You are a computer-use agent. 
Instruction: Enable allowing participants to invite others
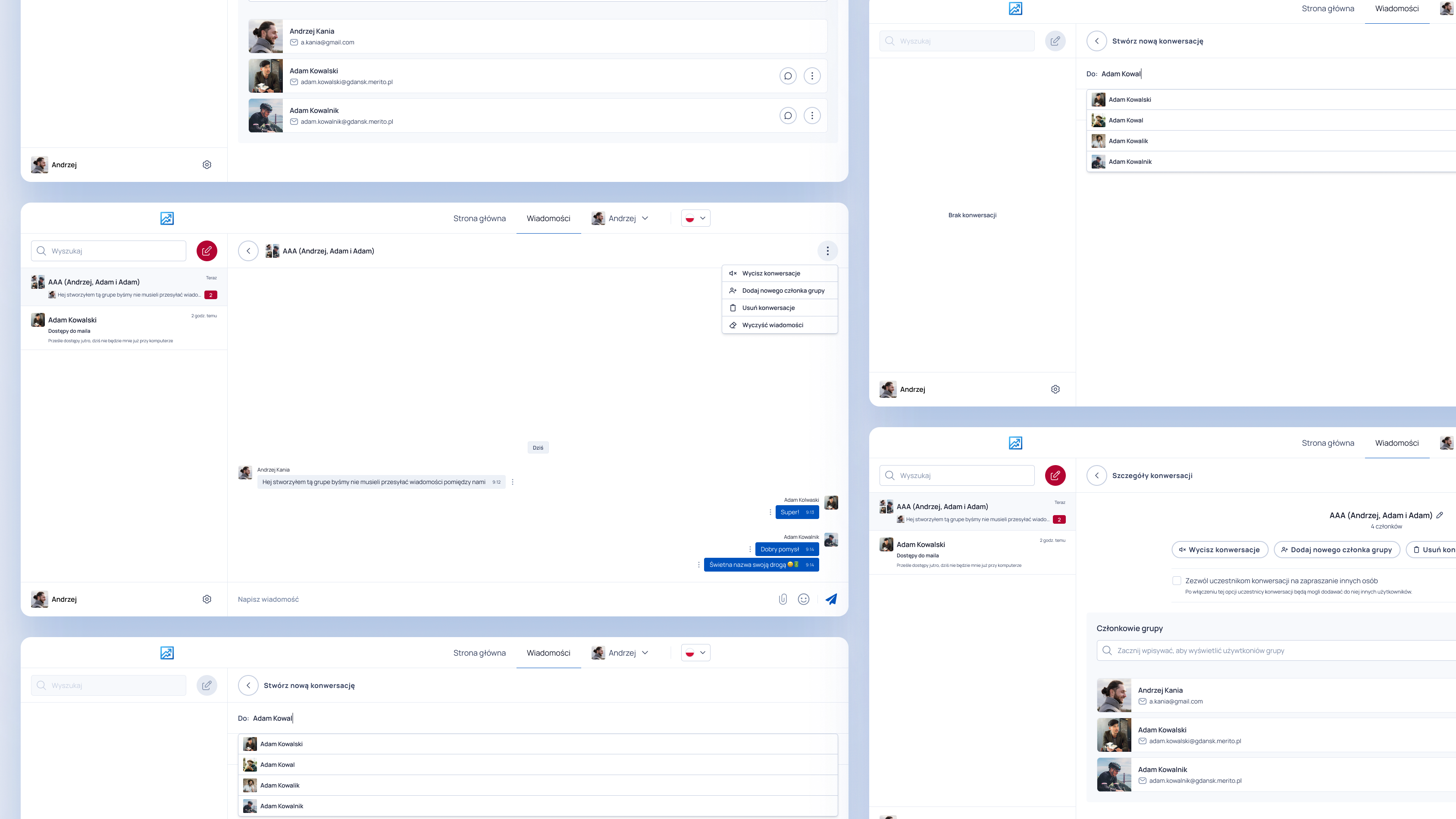(x=1176, y=581)
